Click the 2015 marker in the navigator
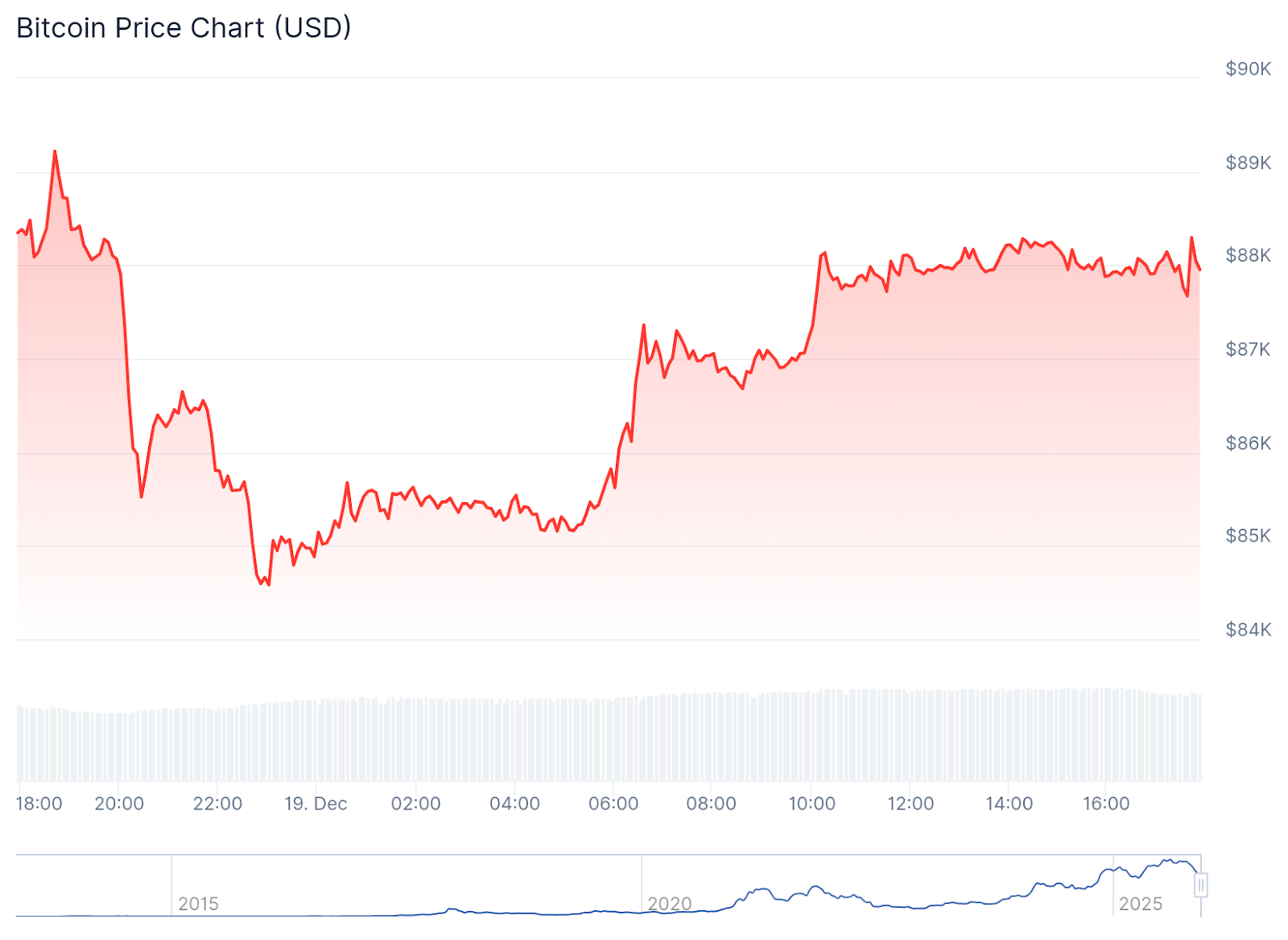 (198, 904)
